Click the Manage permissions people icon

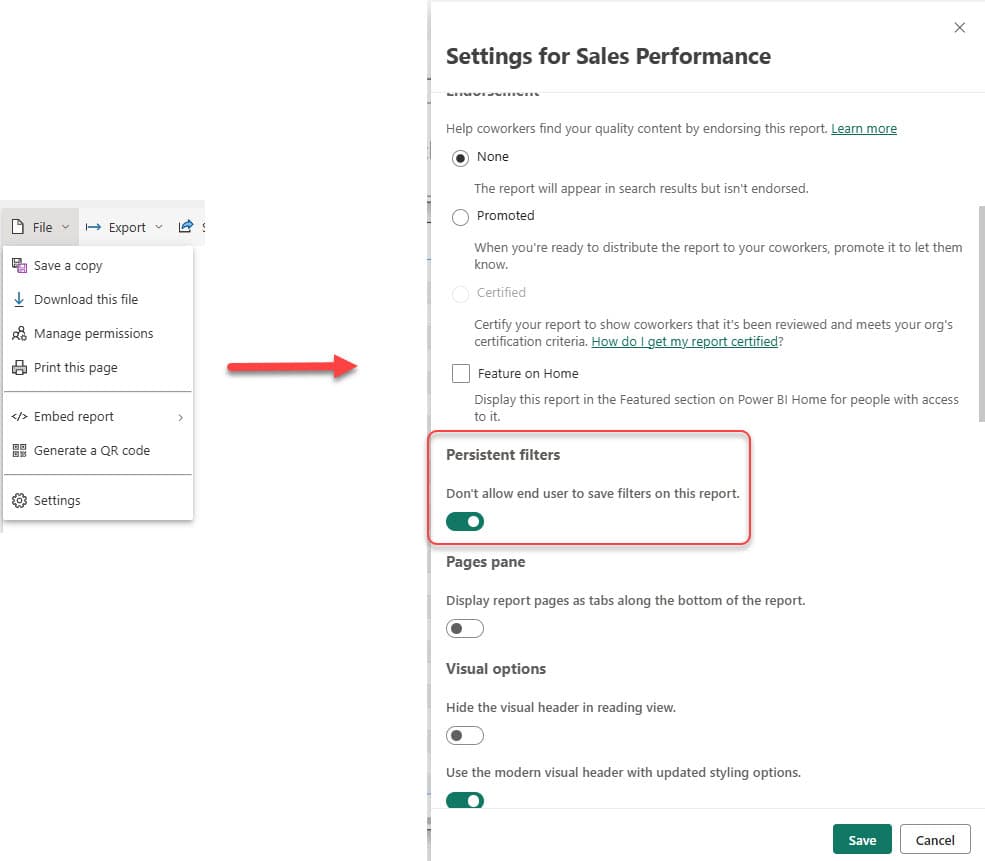(19, 333)
